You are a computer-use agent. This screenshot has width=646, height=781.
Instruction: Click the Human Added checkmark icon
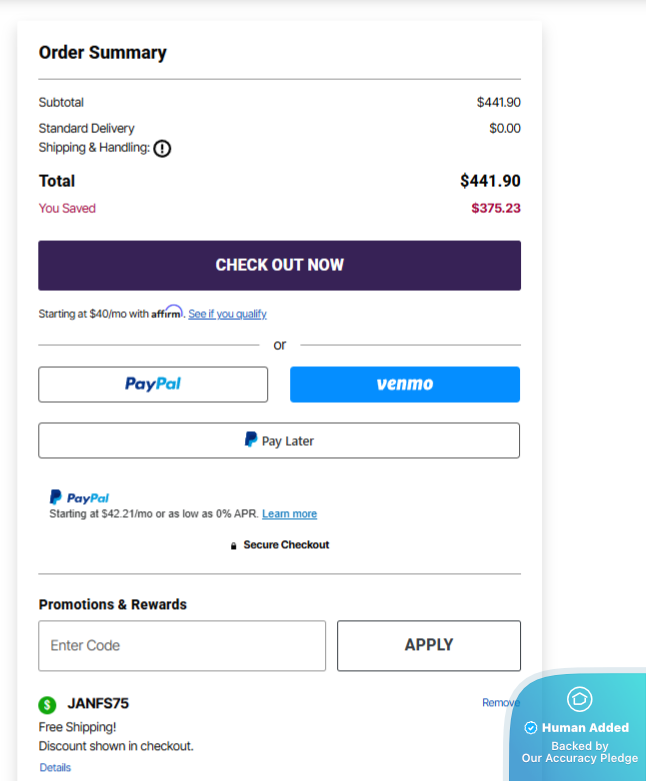tap(531, 728)
